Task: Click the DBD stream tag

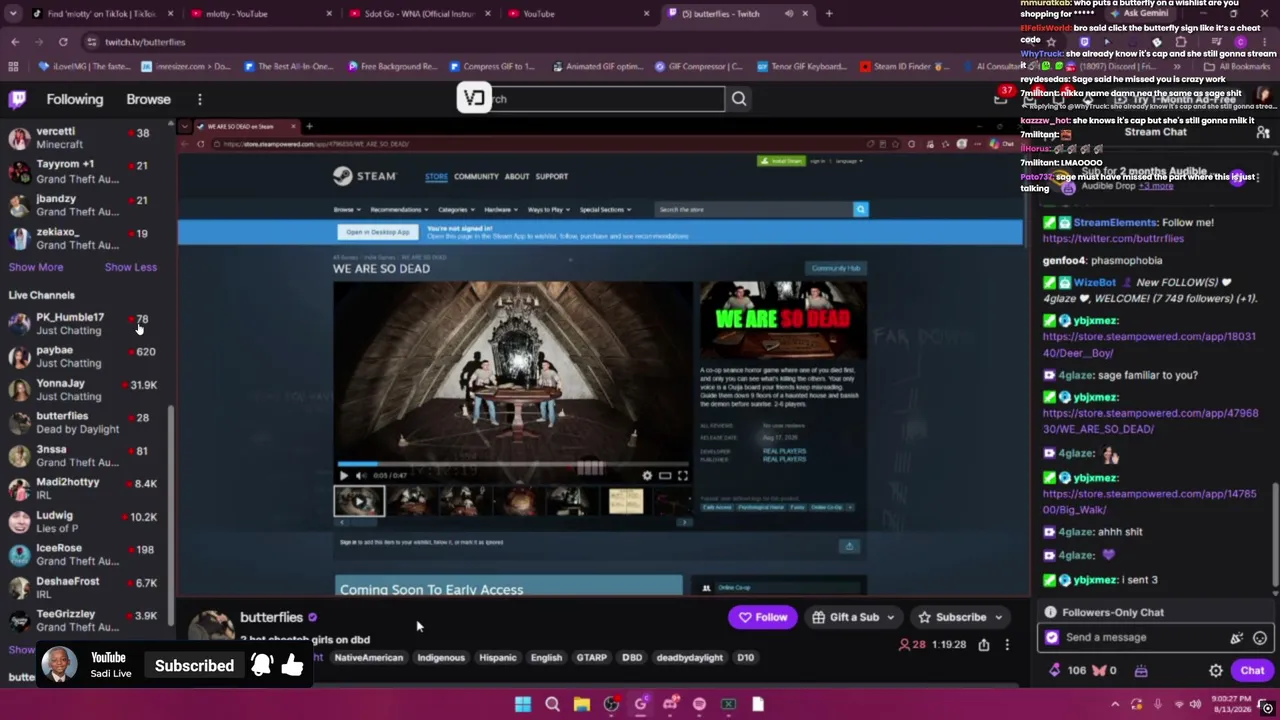Action: (x=632, y=658)
